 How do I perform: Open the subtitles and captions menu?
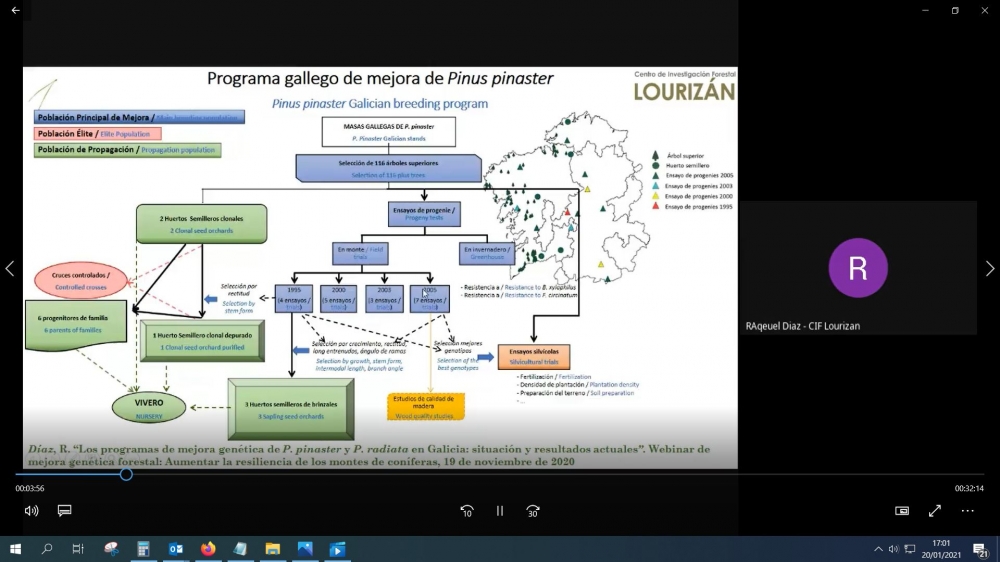click(x=65, y=511)
